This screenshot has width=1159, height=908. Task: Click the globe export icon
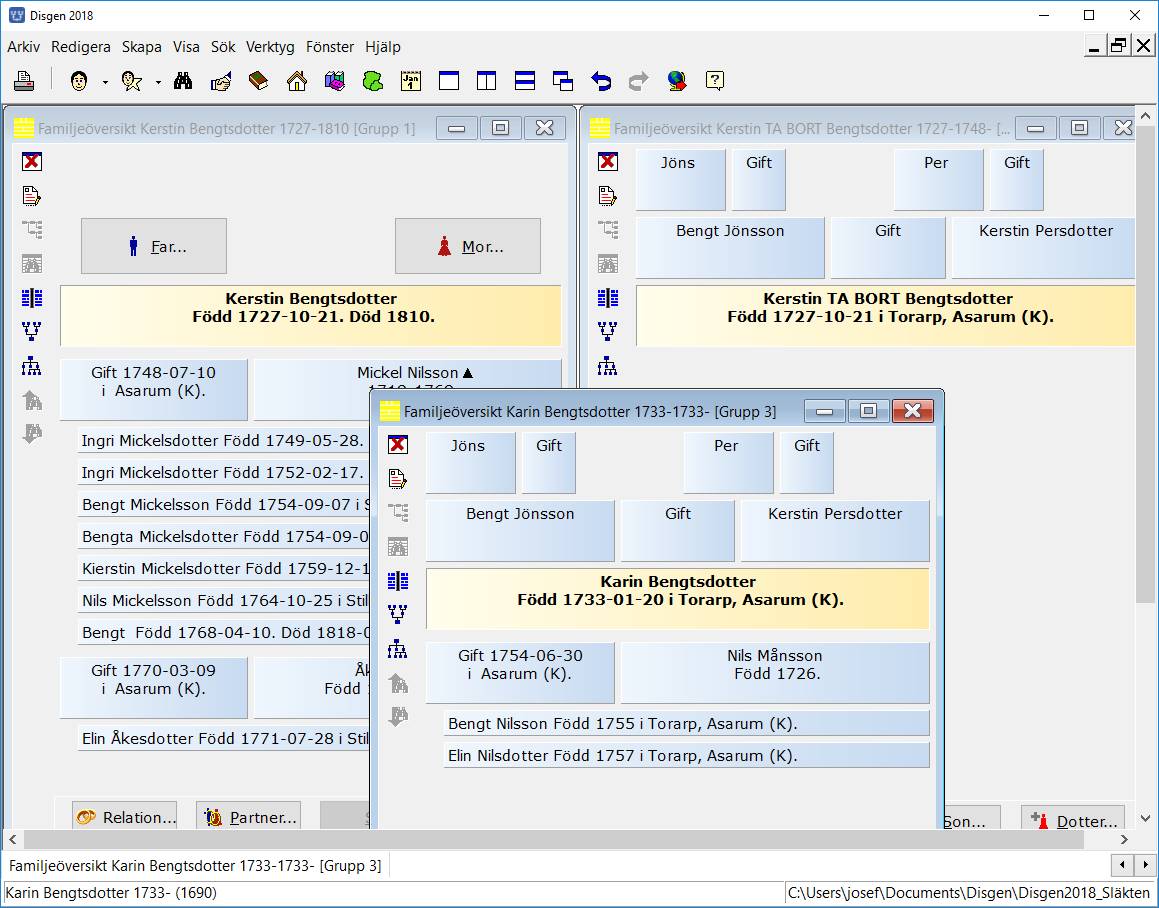tap(676, 81)
